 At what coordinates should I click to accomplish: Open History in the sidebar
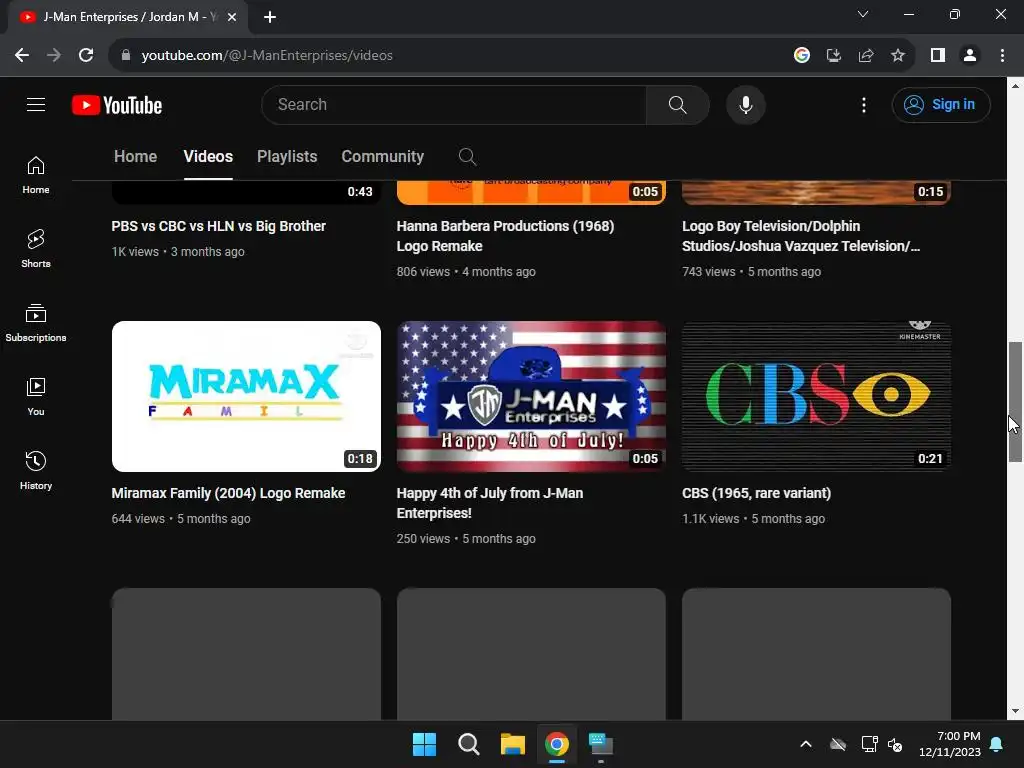point(36,470)
